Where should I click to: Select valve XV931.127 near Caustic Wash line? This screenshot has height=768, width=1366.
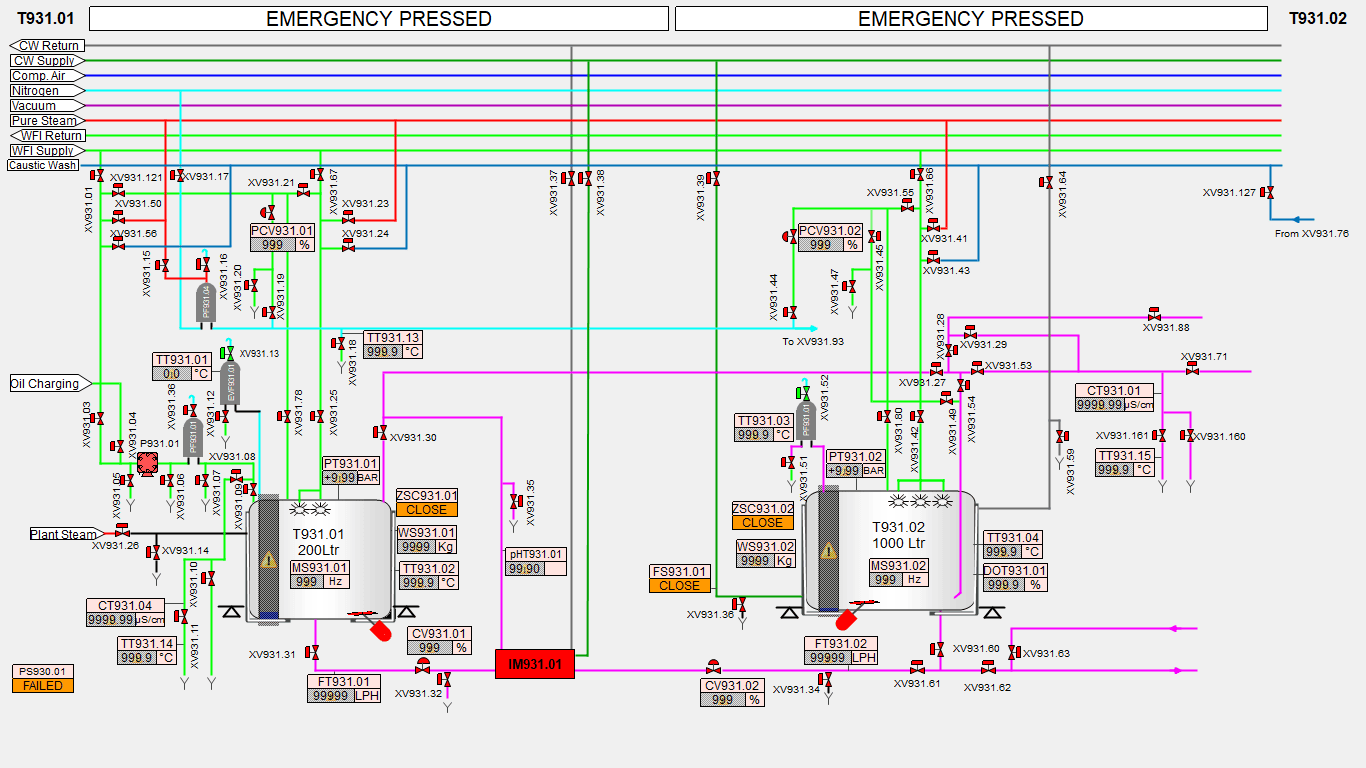[1270, 192]
